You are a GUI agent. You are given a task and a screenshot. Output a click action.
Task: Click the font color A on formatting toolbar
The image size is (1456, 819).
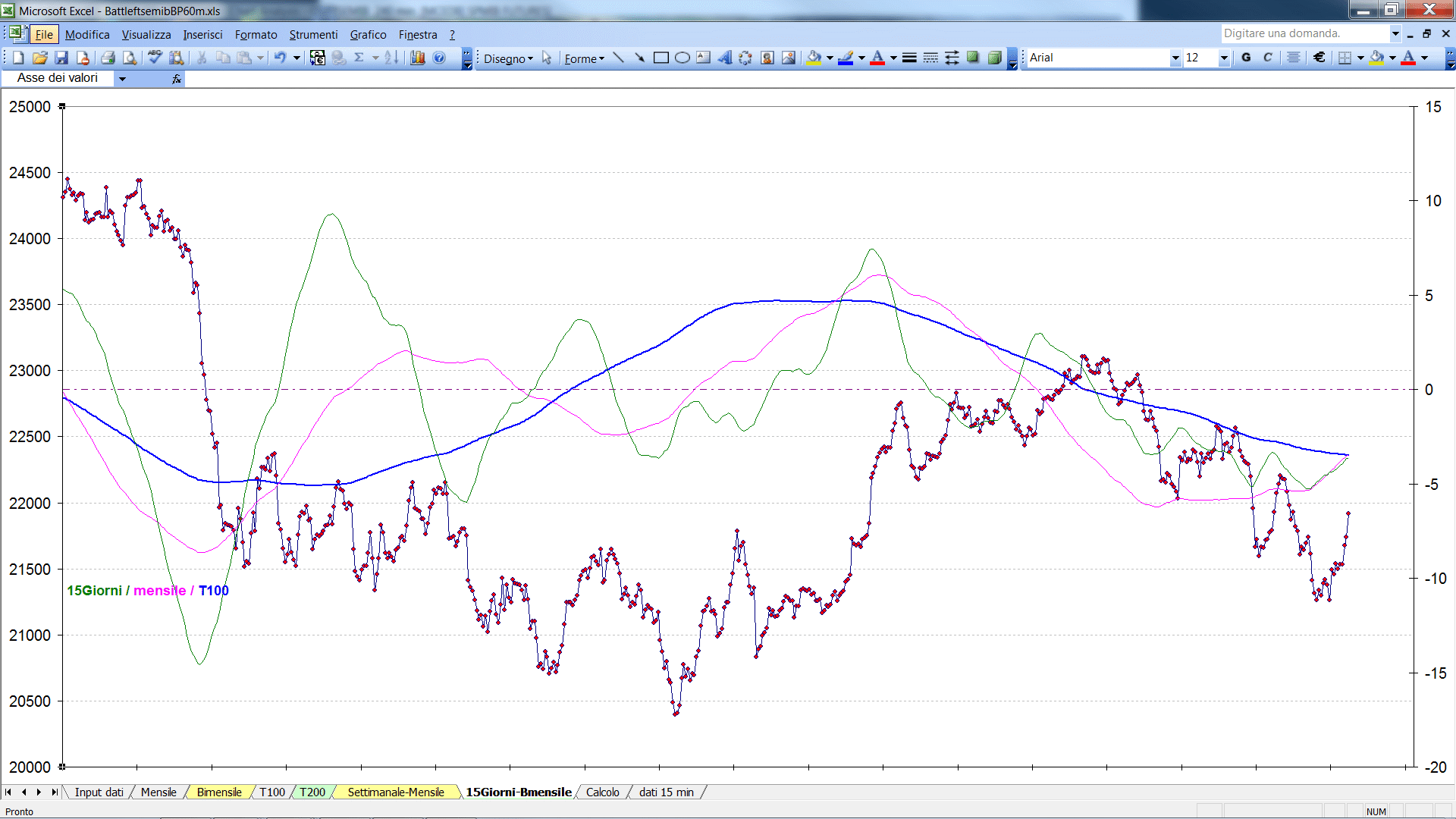[x=1408, y=58]
